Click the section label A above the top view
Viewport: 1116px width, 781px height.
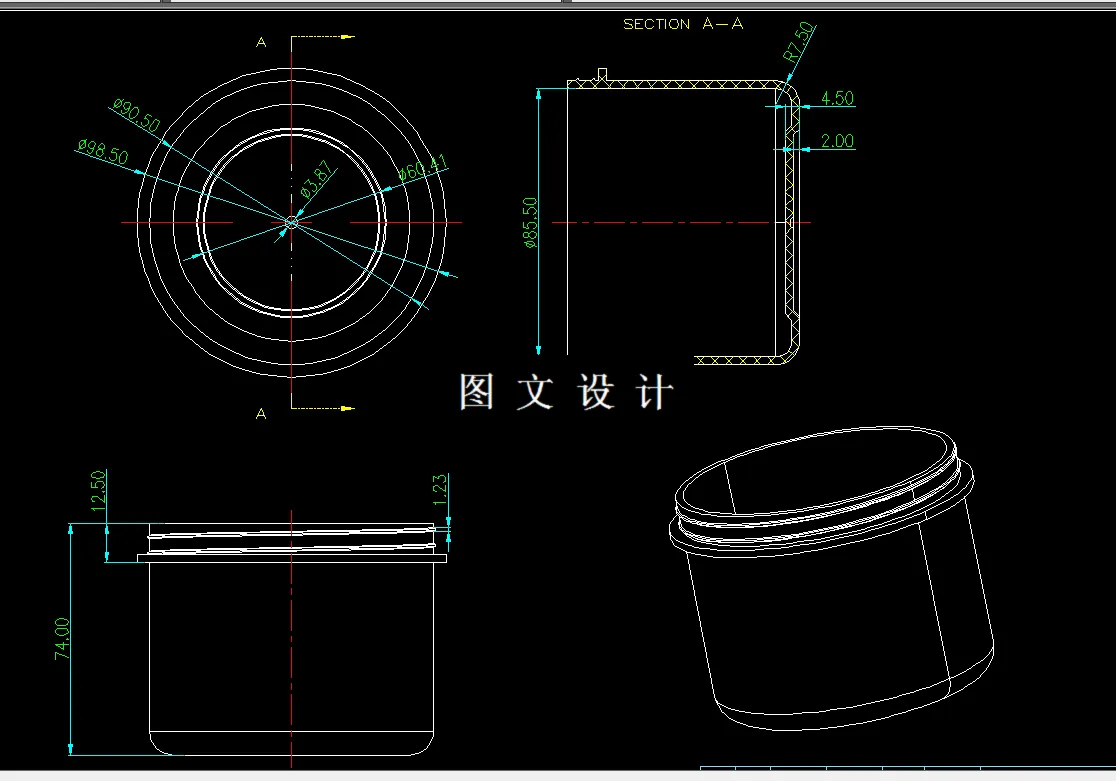261,43
